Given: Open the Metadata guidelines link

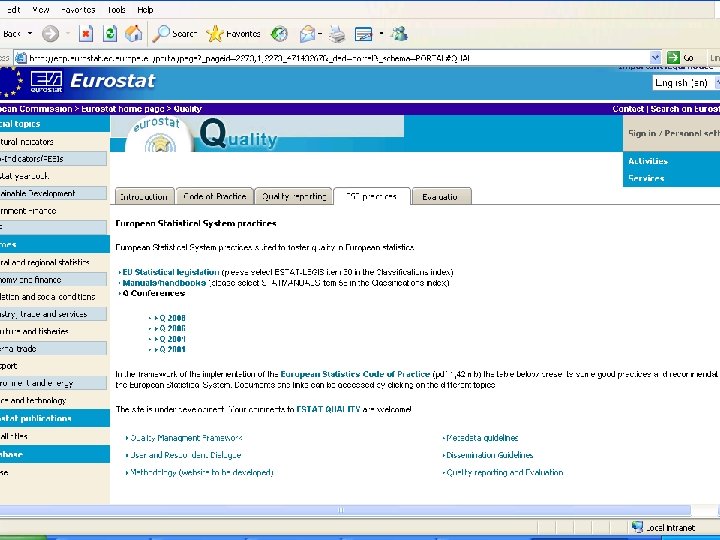Looking at the screenshot, I should [482, 438].
